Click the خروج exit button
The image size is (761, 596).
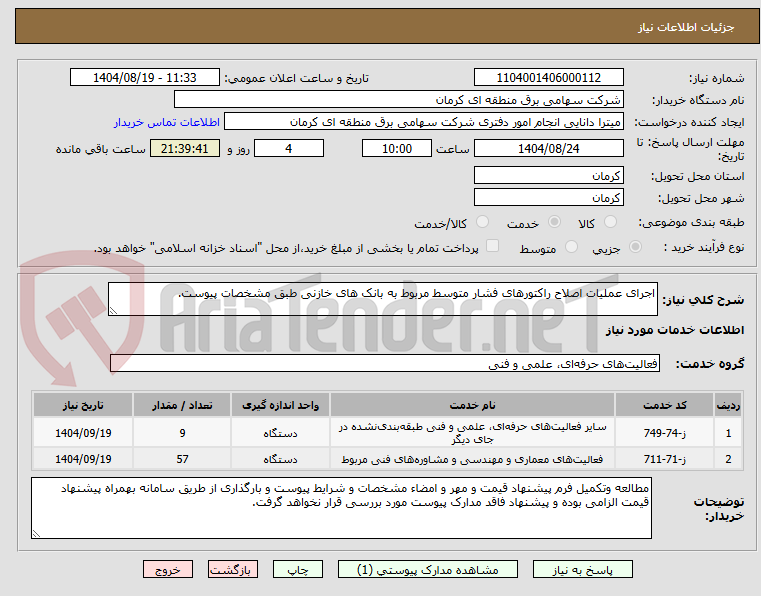click(x=167, y=569)
